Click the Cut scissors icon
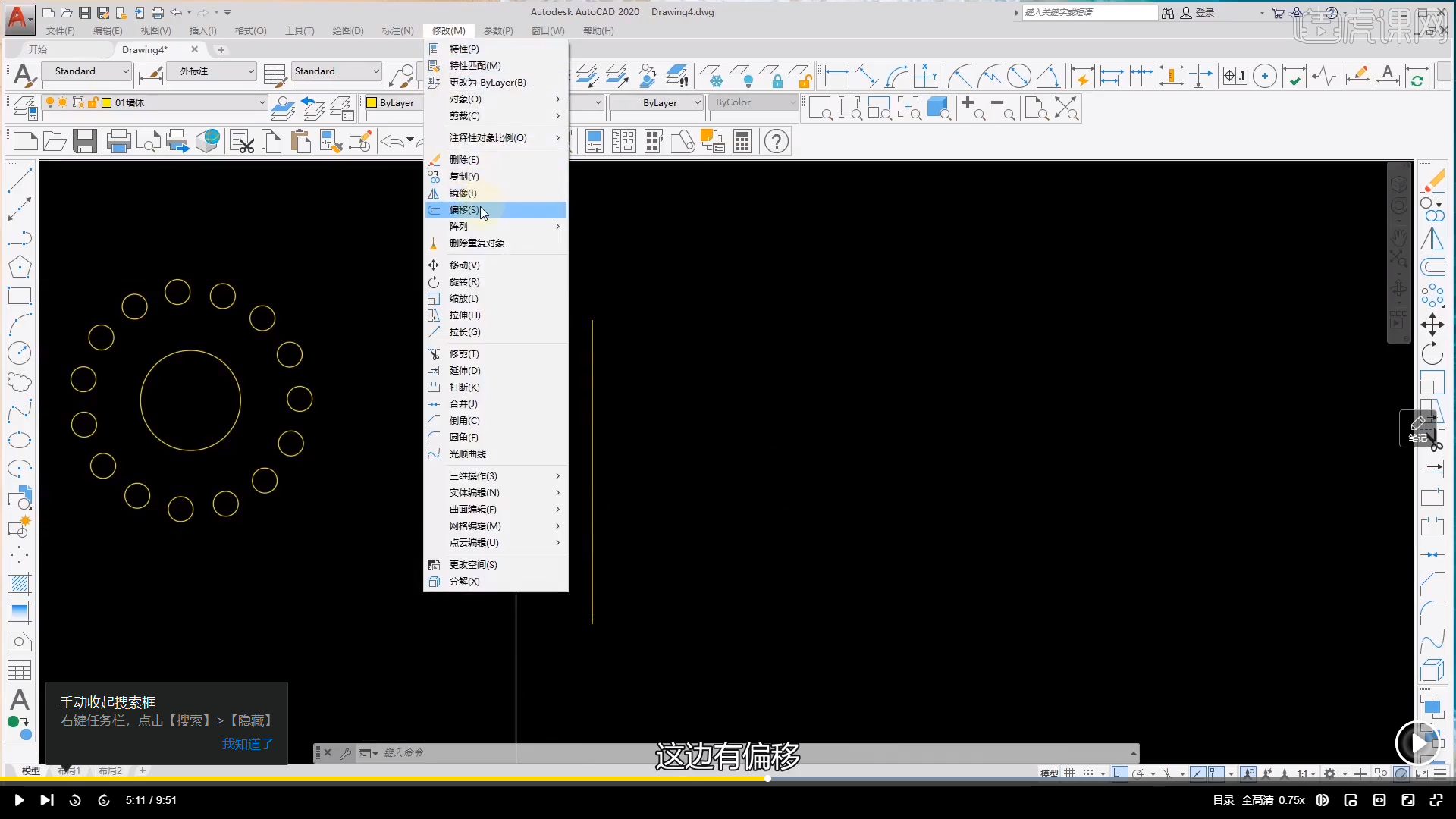The image size is (1456, 819). [x=243, y=141]
